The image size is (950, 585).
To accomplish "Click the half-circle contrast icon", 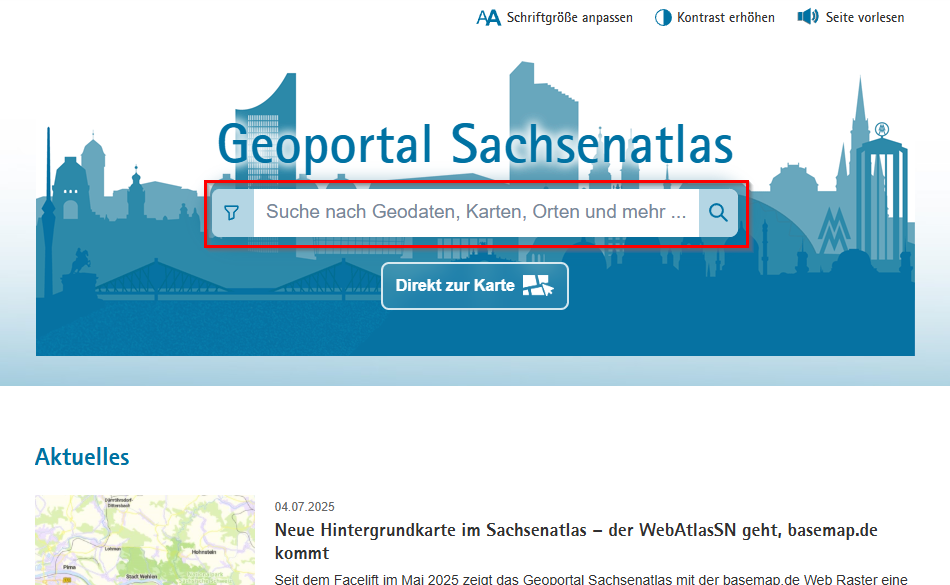I will pyautogui.click(x=661, y=16).
